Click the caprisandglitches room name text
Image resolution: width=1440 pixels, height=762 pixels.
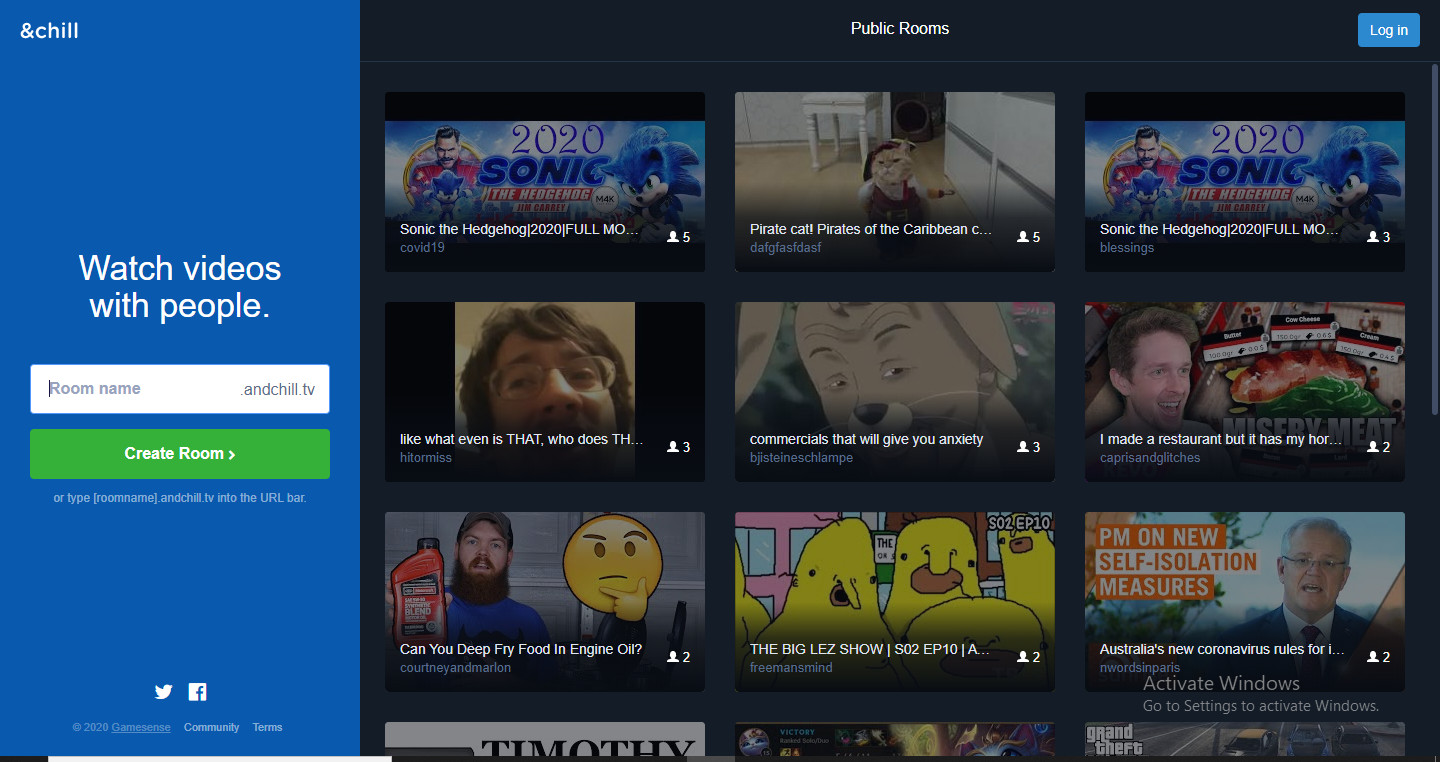coord(1150,458)
